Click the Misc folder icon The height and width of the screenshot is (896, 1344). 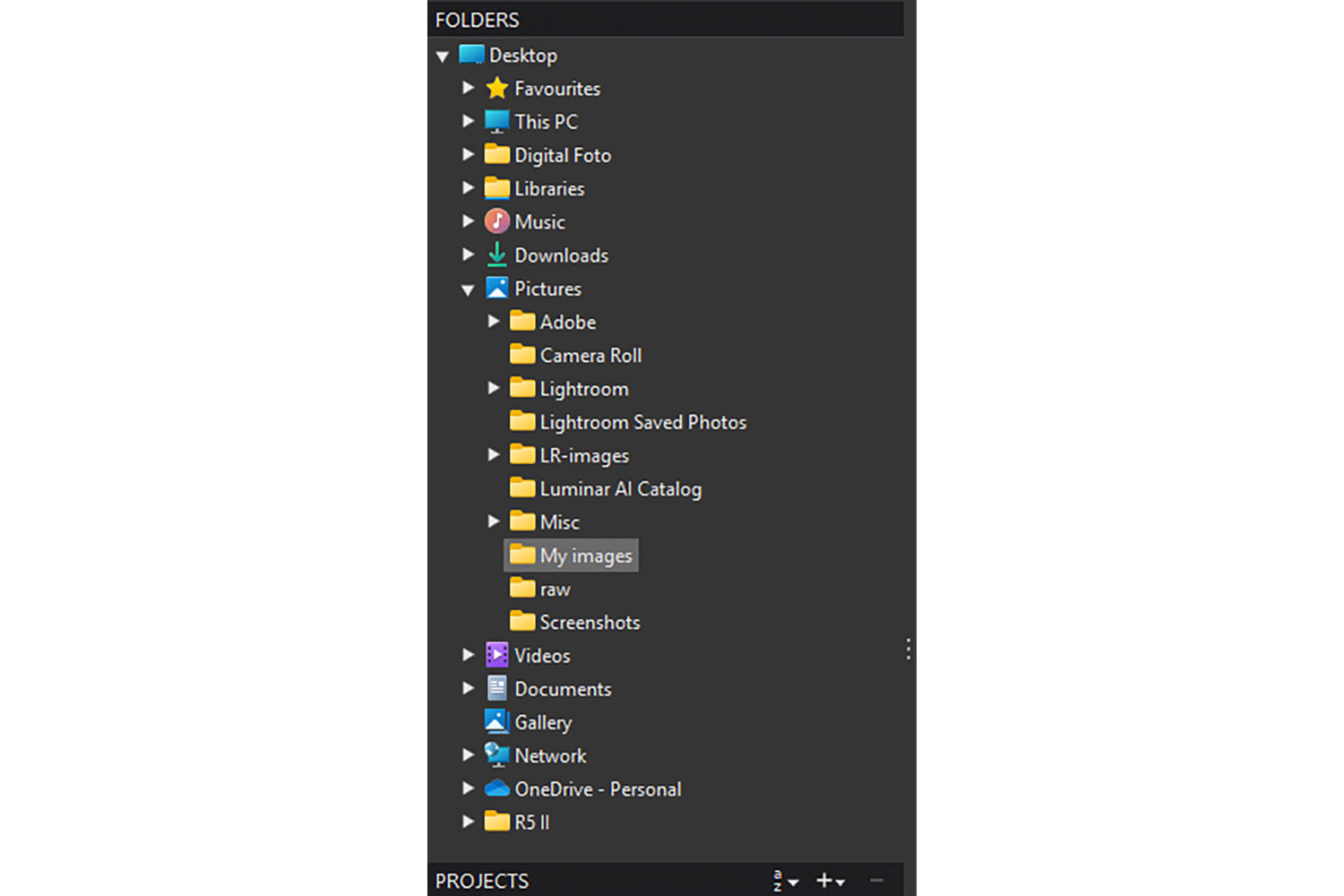(x=522, y=521)
